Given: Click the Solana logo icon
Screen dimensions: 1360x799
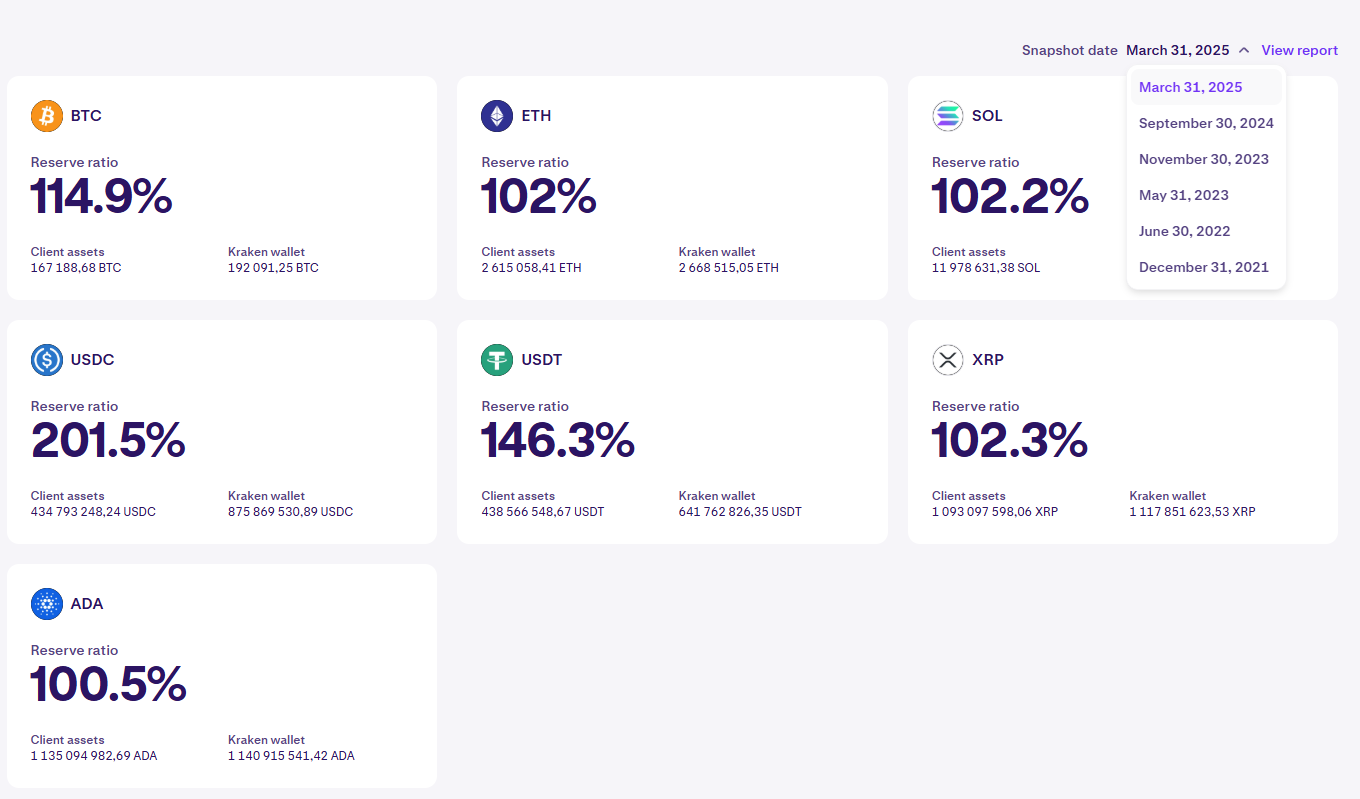Looking at the screenshot, I should pyautogui.click(x=948, y=116).
